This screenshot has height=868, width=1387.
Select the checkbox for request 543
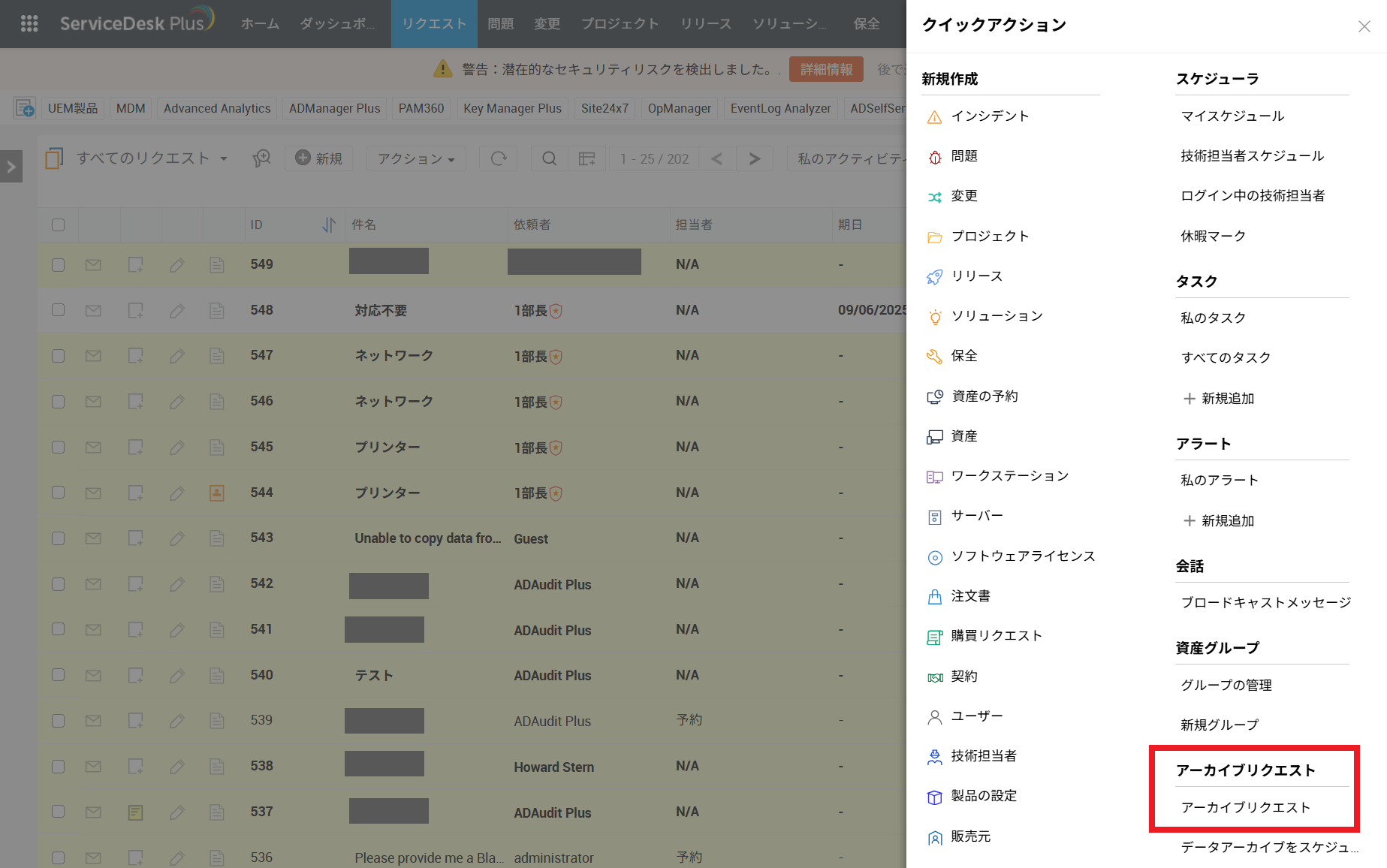[x=58, y=538]
